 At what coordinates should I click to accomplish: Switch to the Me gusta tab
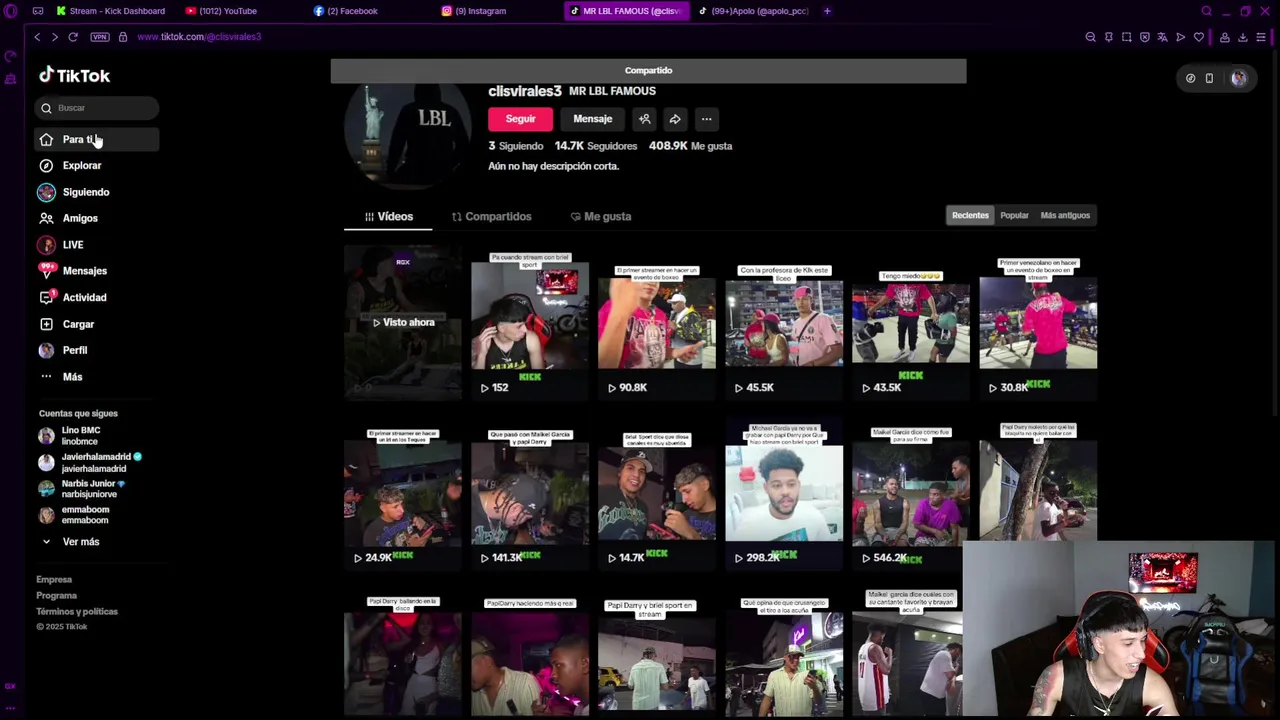(x=601, y=216)
